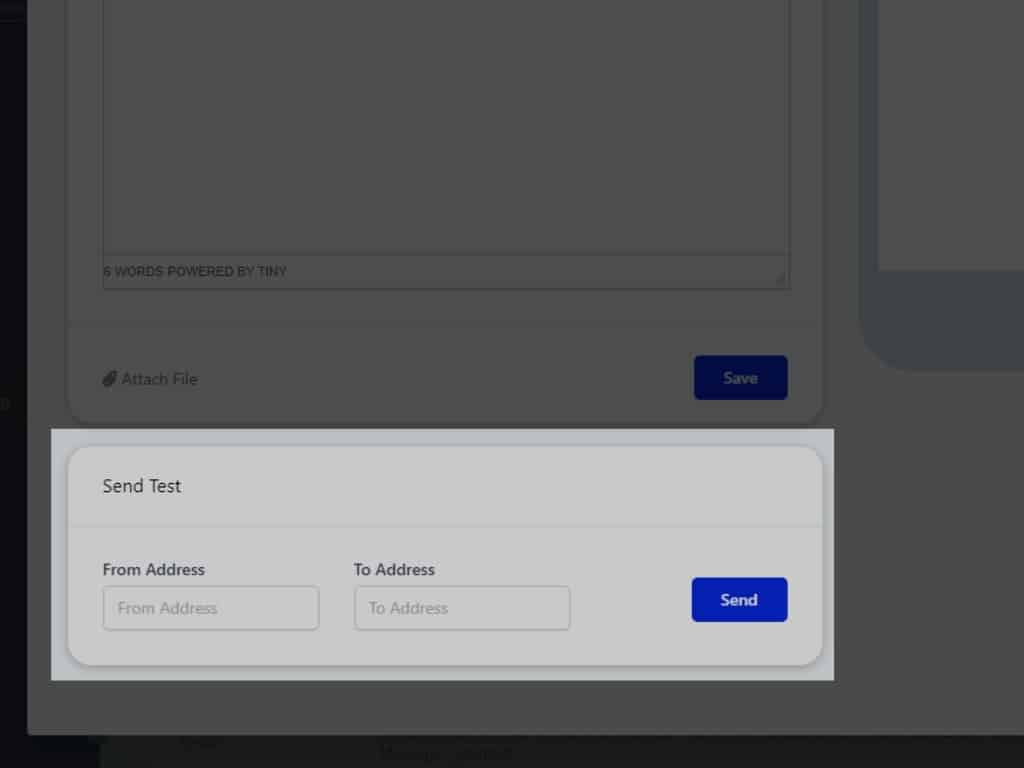Viewport: 1024px width, 768px height.
Task: Click the To Address field label
Action: [x=394, y=569]
